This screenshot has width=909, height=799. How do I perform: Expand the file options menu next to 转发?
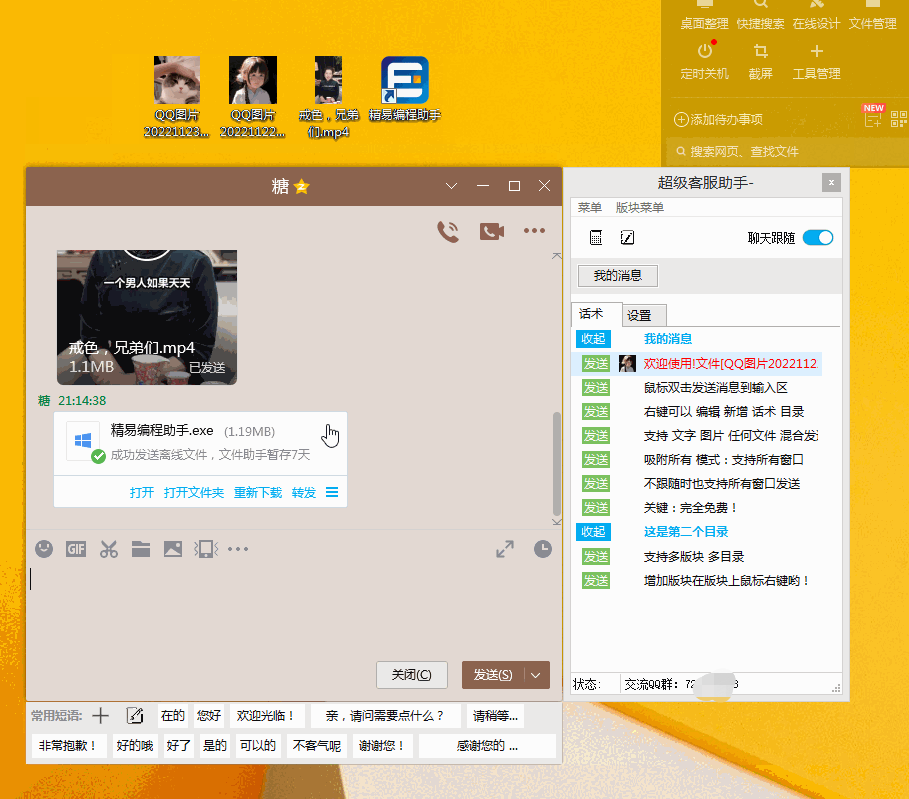332,493
